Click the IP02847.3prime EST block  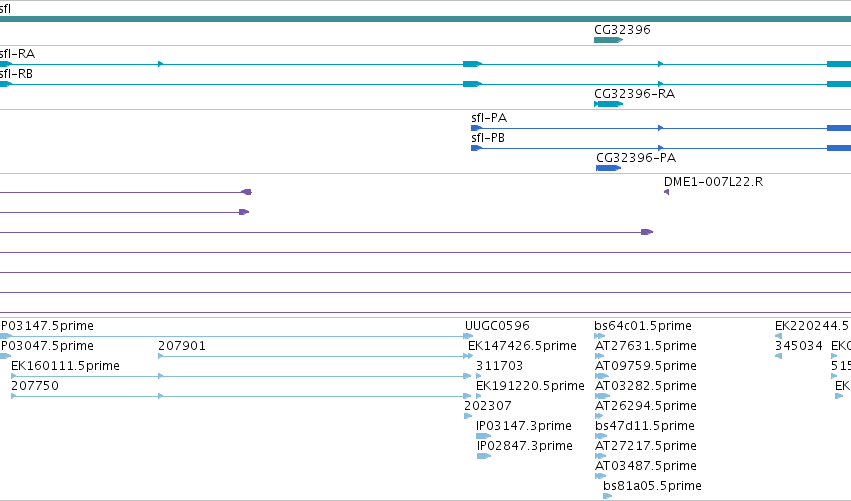point(484,456)
